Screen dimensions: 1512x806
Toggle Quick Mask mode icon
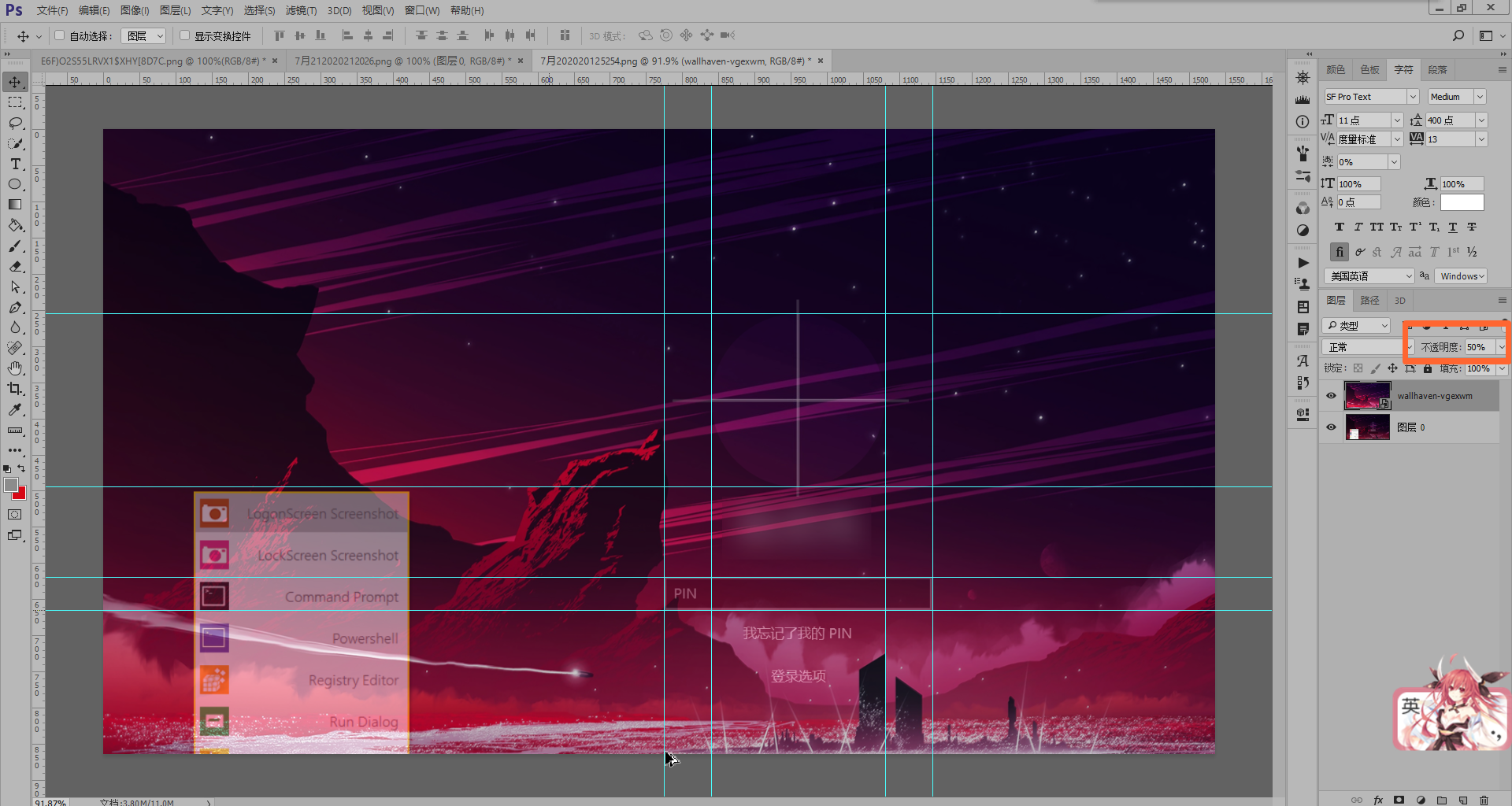[15, 514]
